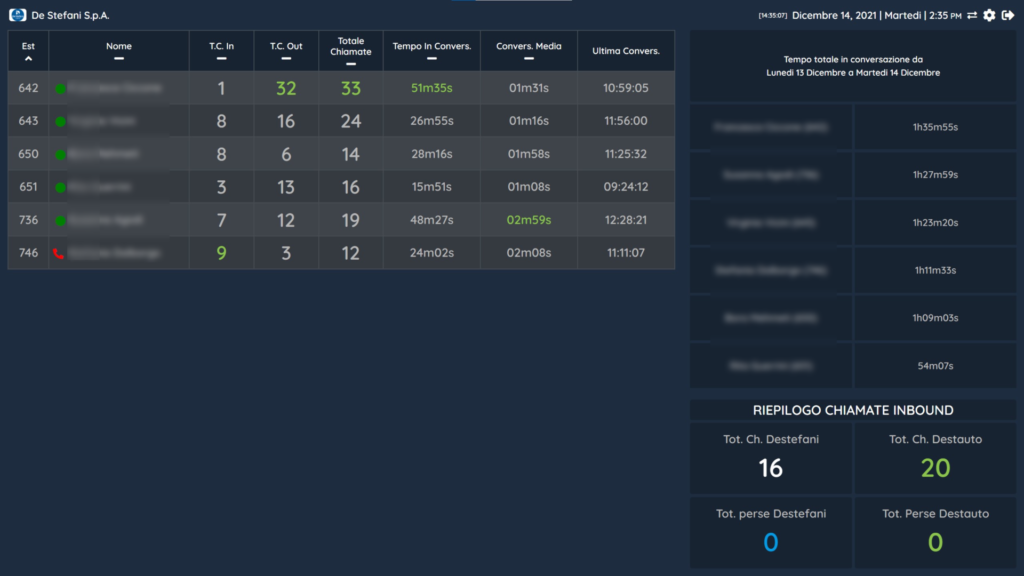
Task: Sort by Tempo In Convers. column header
Action: [x=431, y=47]
